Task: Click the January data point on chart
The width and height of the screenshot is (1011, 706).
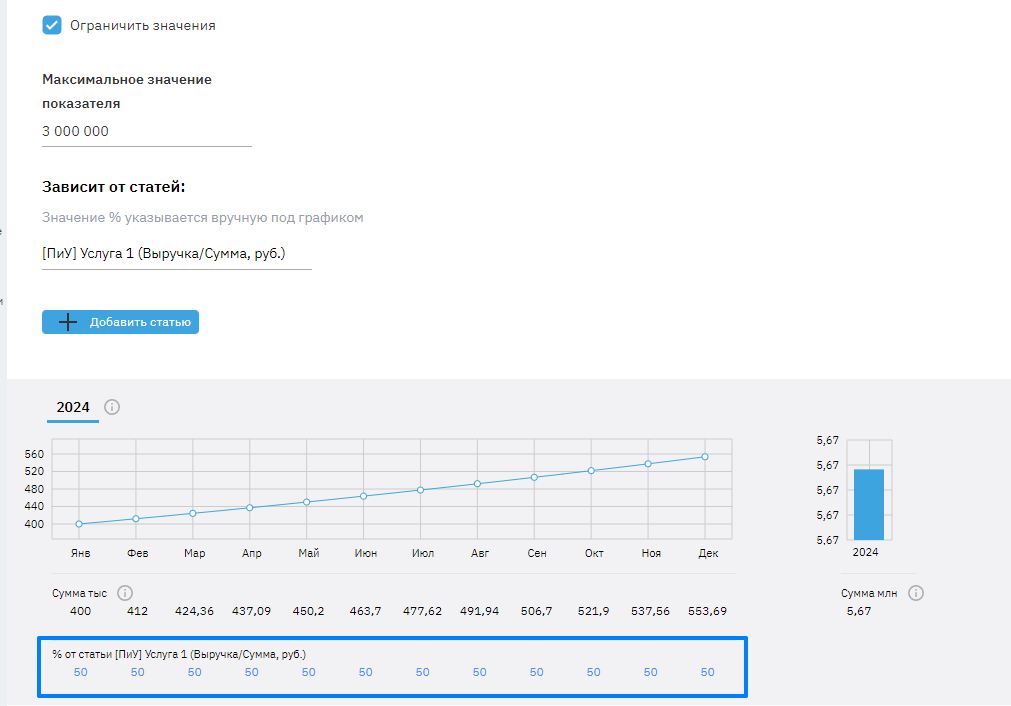Action: [x=78, y=524]
